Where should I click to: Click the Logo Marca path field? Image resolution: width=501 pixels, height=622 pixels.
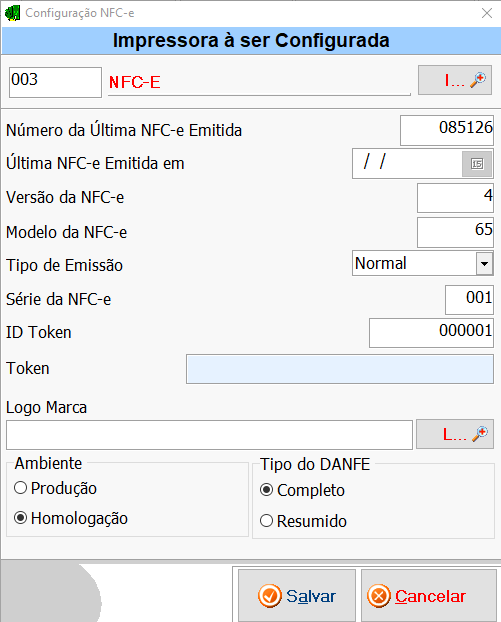coord(209,435)
